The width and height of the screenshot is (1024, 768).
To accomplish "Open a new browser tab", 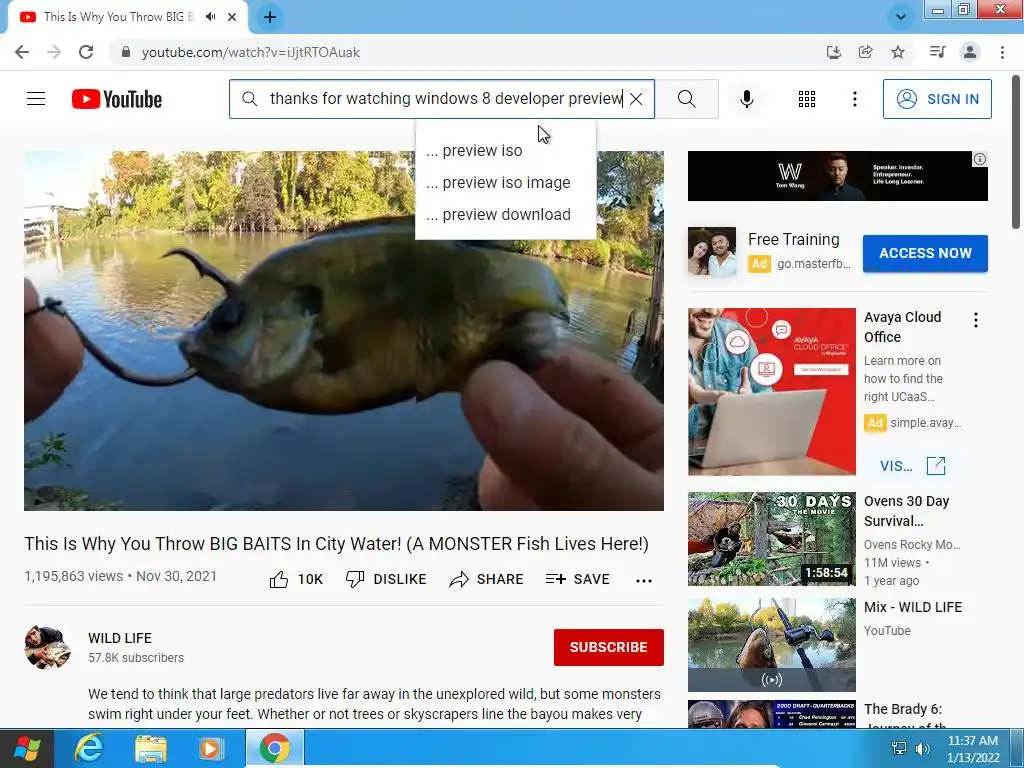I will pos(270,17).
